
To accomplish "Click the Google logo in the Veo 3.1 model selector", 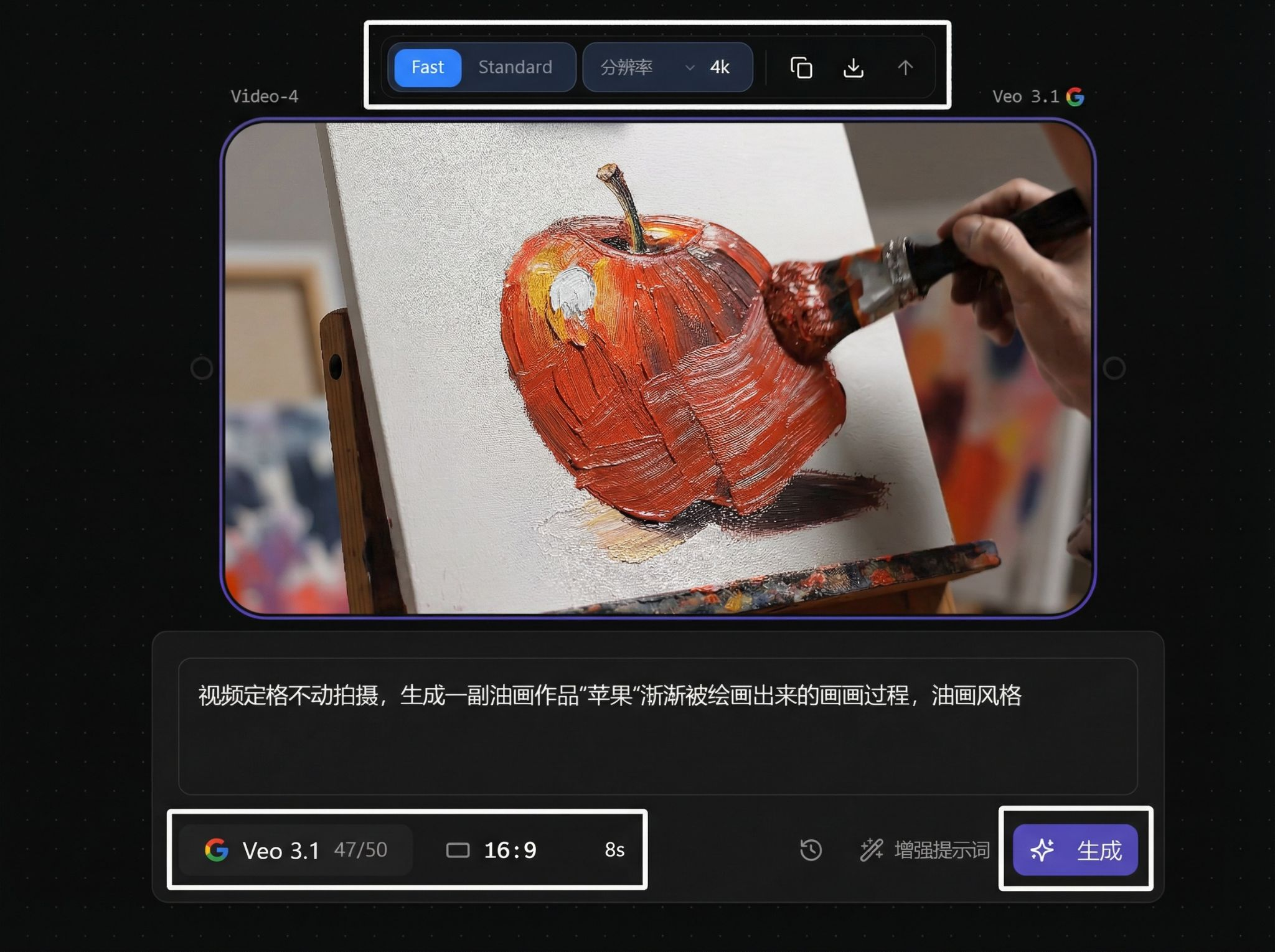I will (215, 850).
